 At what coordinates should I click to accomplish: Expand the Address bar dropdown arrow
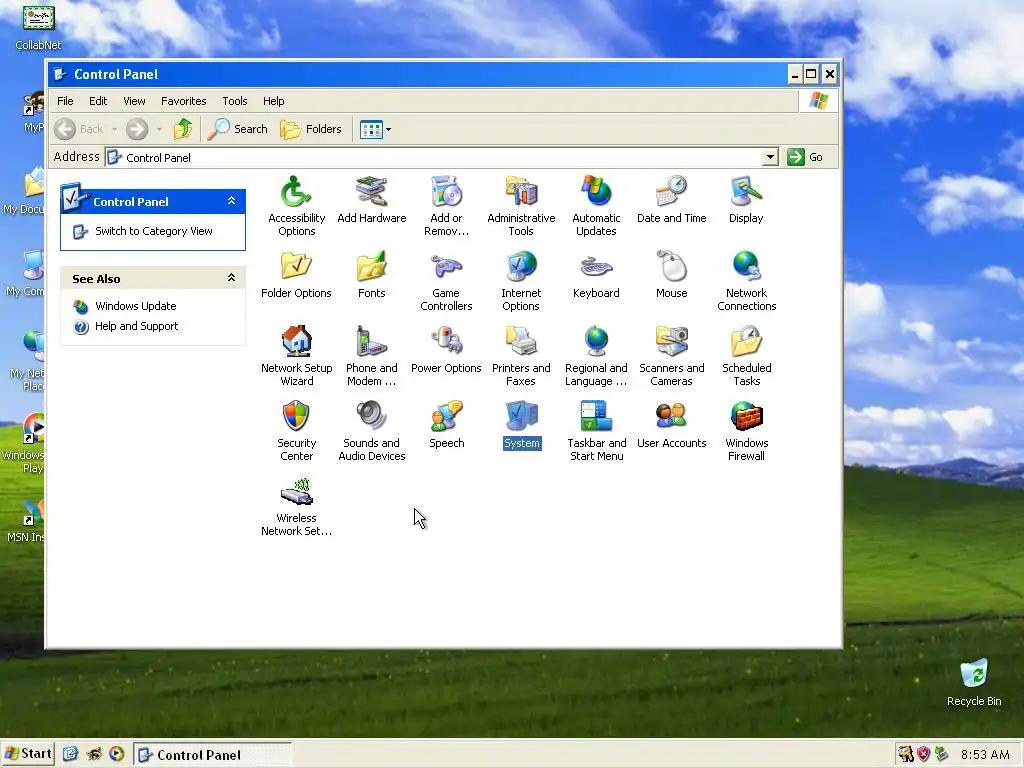[x=771, y=157]
